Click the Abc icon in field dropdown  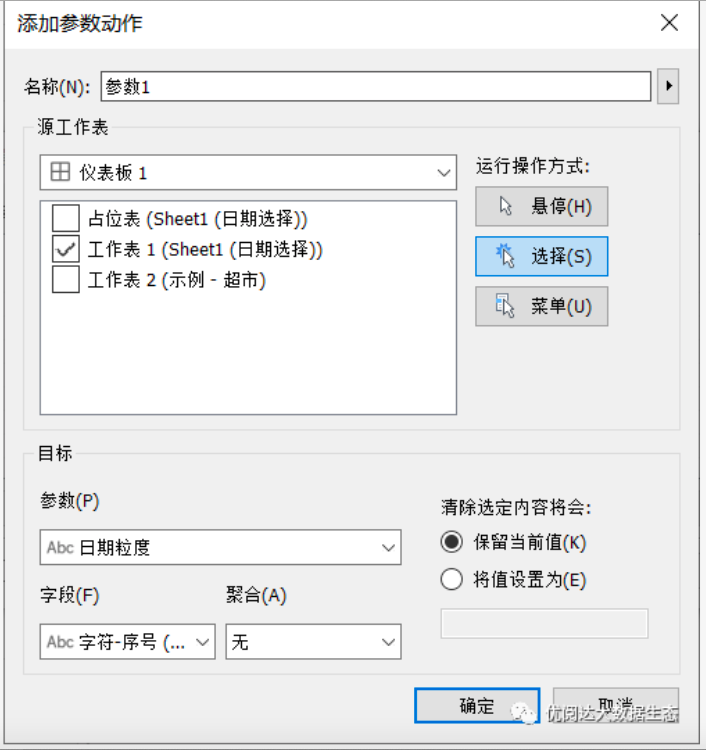pos(60,642)
